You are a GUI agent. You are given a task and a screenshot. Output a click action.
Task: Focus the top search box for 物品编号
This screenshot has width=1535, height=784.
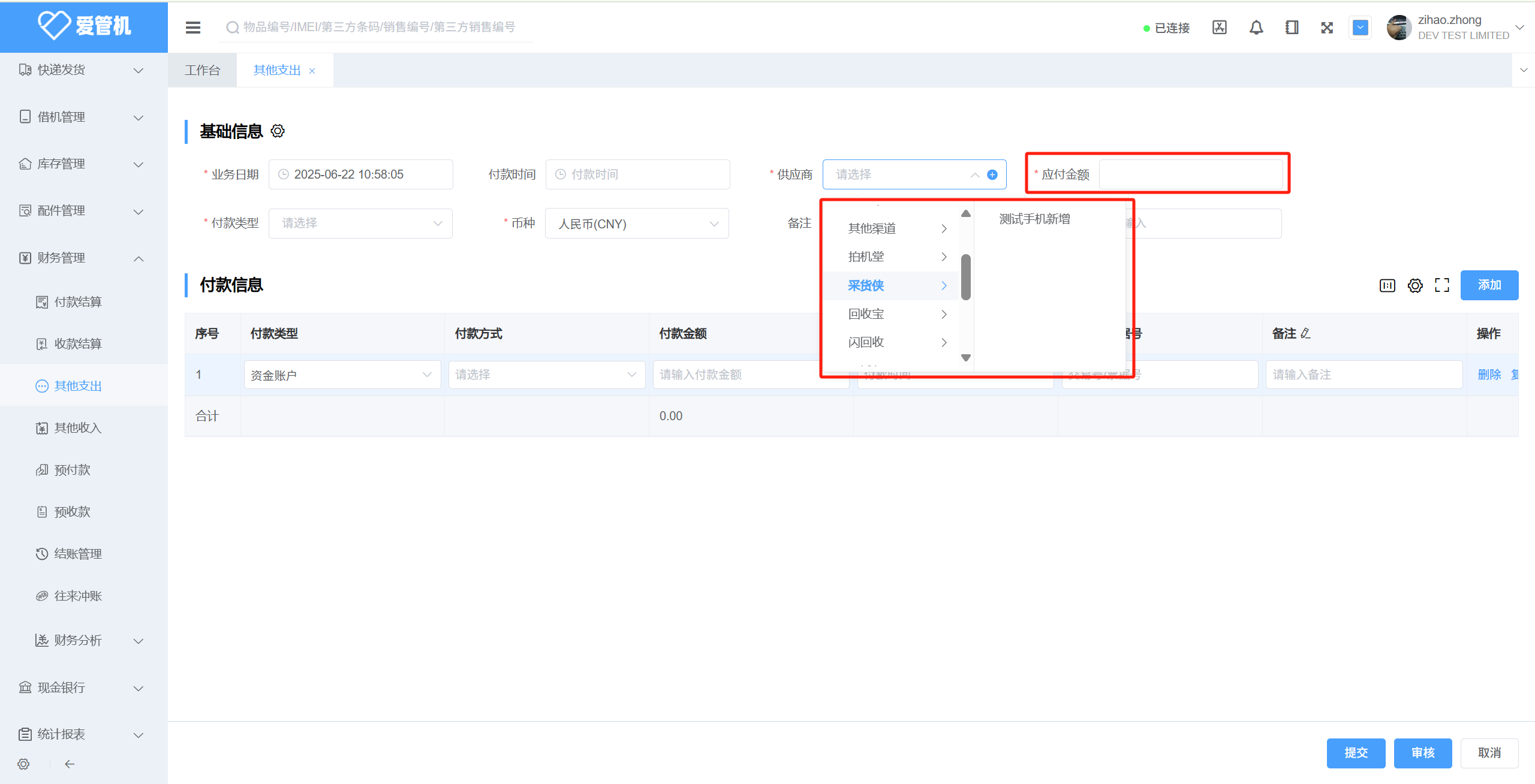(379, 27)
